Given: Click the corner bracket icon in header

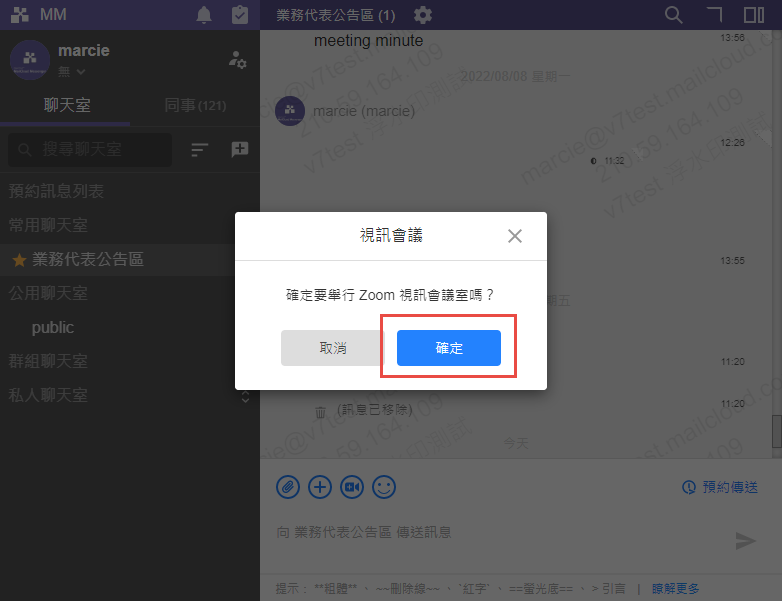Looking at the screenshot, I should click(x=715, y=15).
